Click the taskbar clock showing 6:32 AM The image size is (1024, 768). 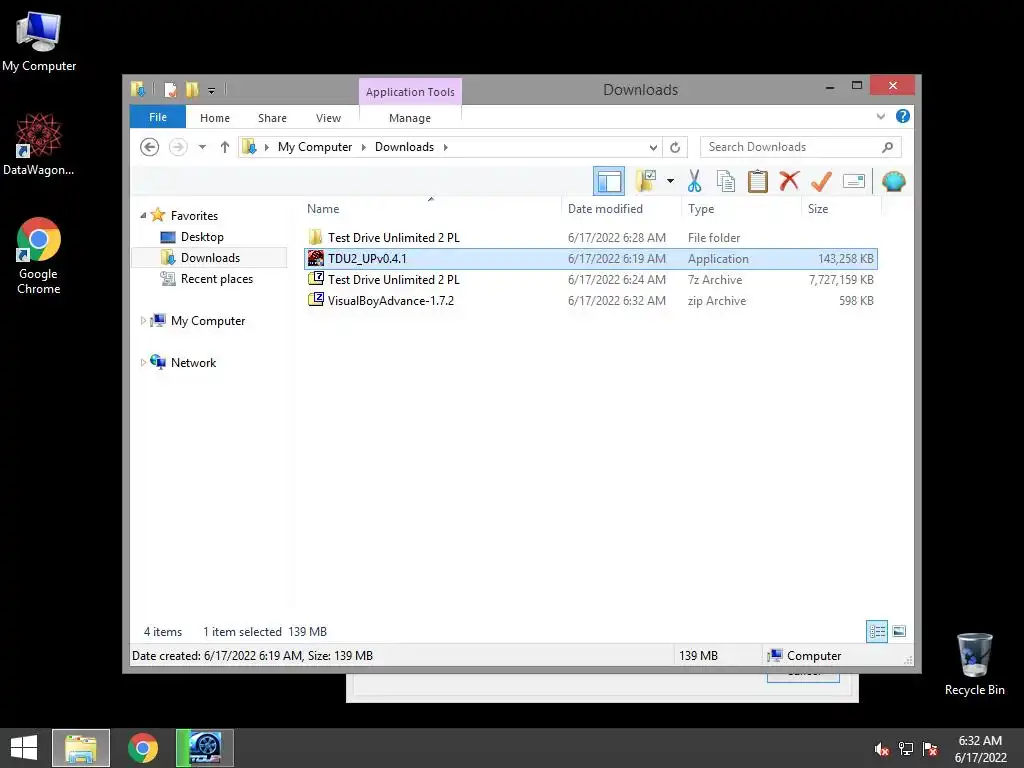(980, 749)
